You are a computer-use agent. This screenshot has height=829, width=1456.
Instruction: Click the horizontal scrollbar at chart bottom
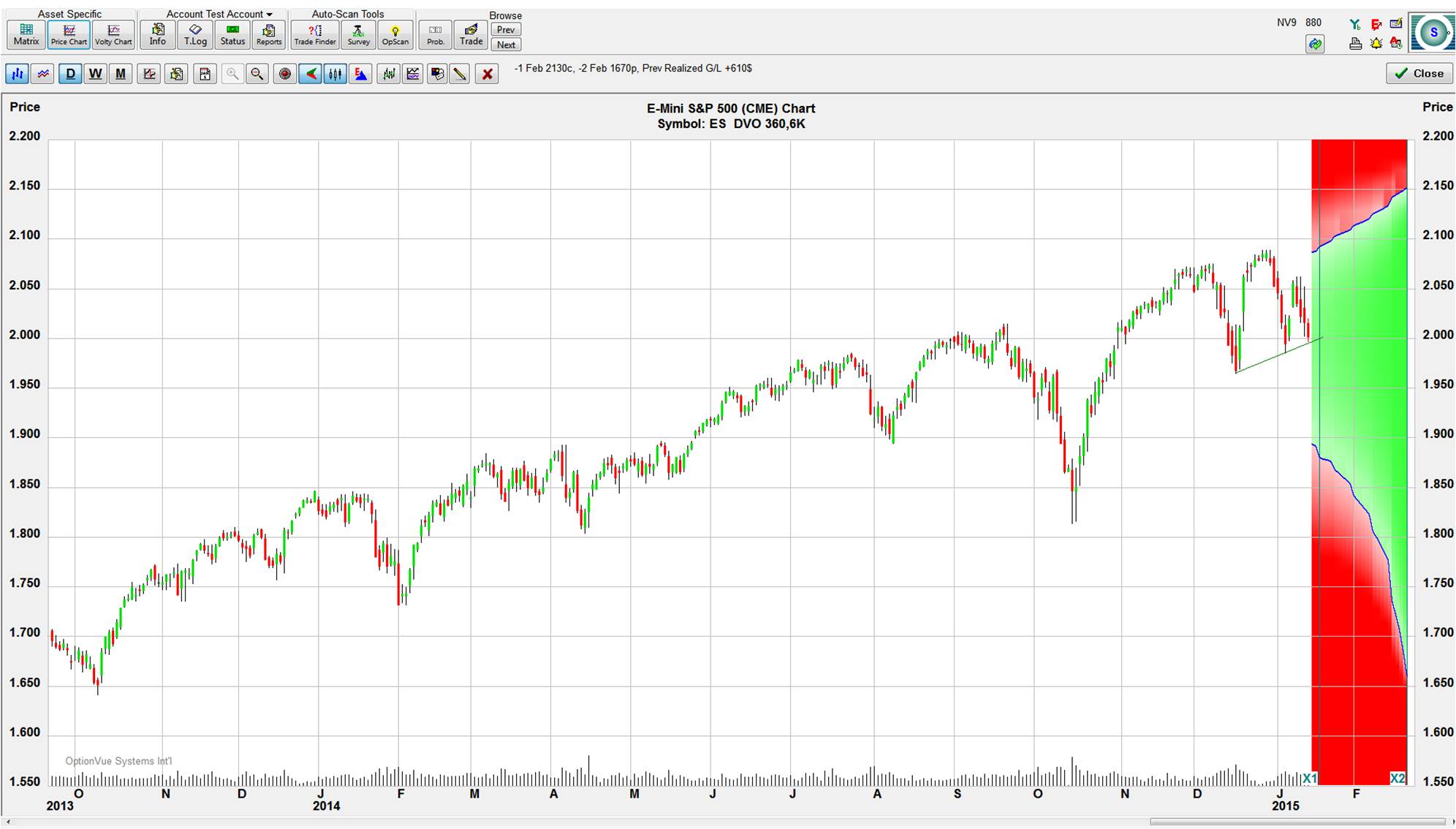[x=1297, y=822]
